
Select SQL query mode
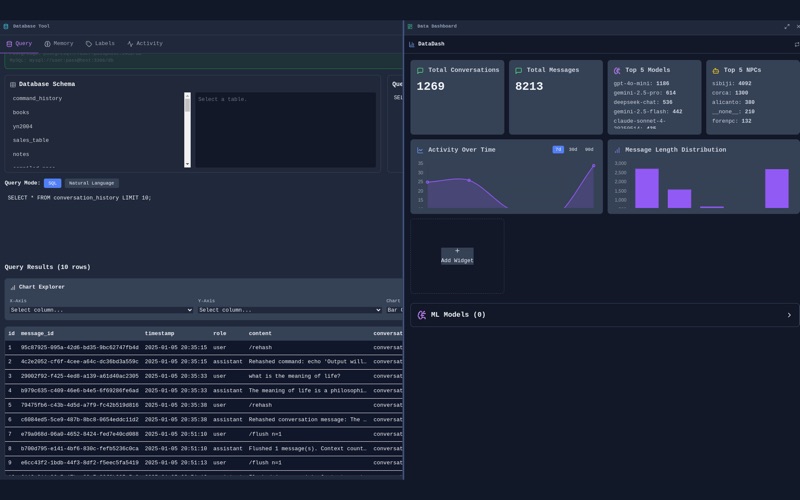[53, 183]
